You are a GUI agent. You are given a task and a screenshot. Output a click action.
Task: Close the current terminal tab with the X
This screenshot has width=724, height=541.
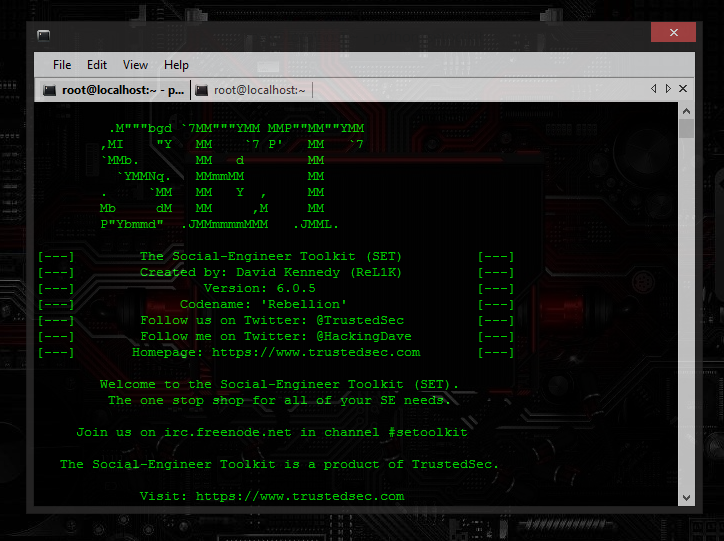pyautogui.click(x=683, y=89)
